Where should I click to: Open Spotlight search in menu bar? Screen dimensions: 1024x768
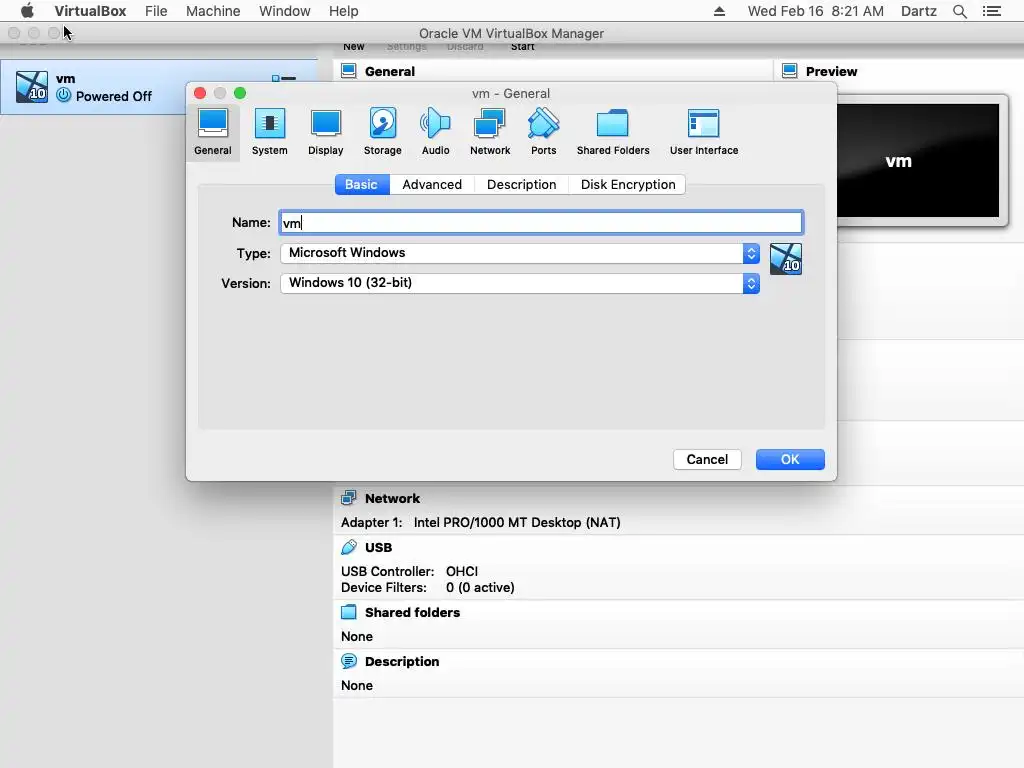coord(959,11)
